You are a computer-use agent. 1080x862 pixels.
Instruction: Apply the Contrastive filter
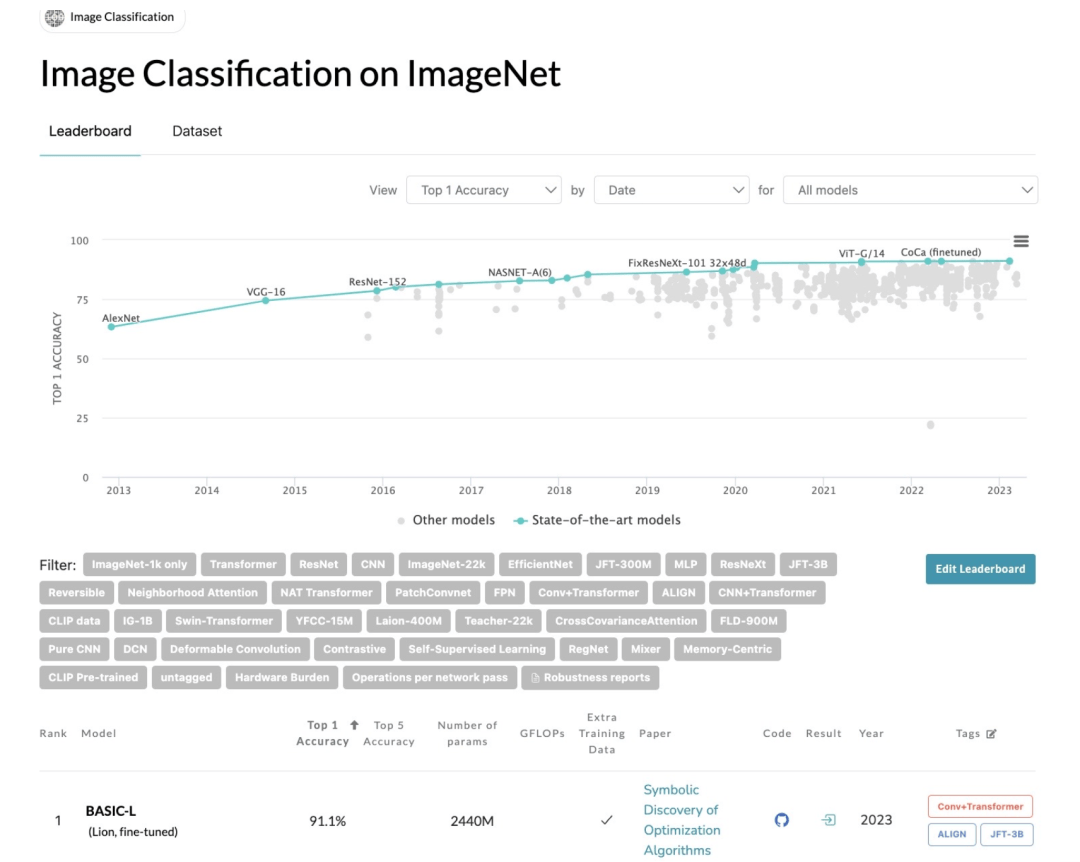(354, 649)
